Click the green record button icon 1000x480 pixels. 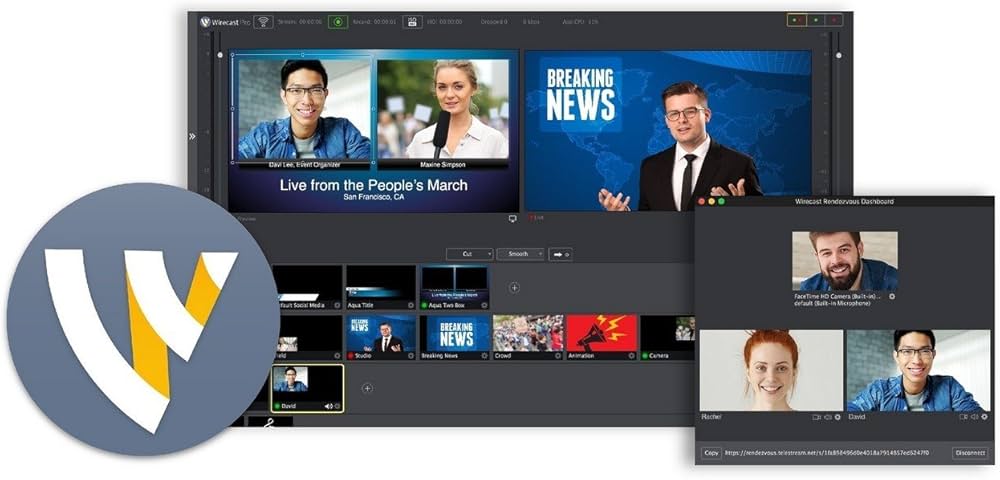[x=338, y=21]
